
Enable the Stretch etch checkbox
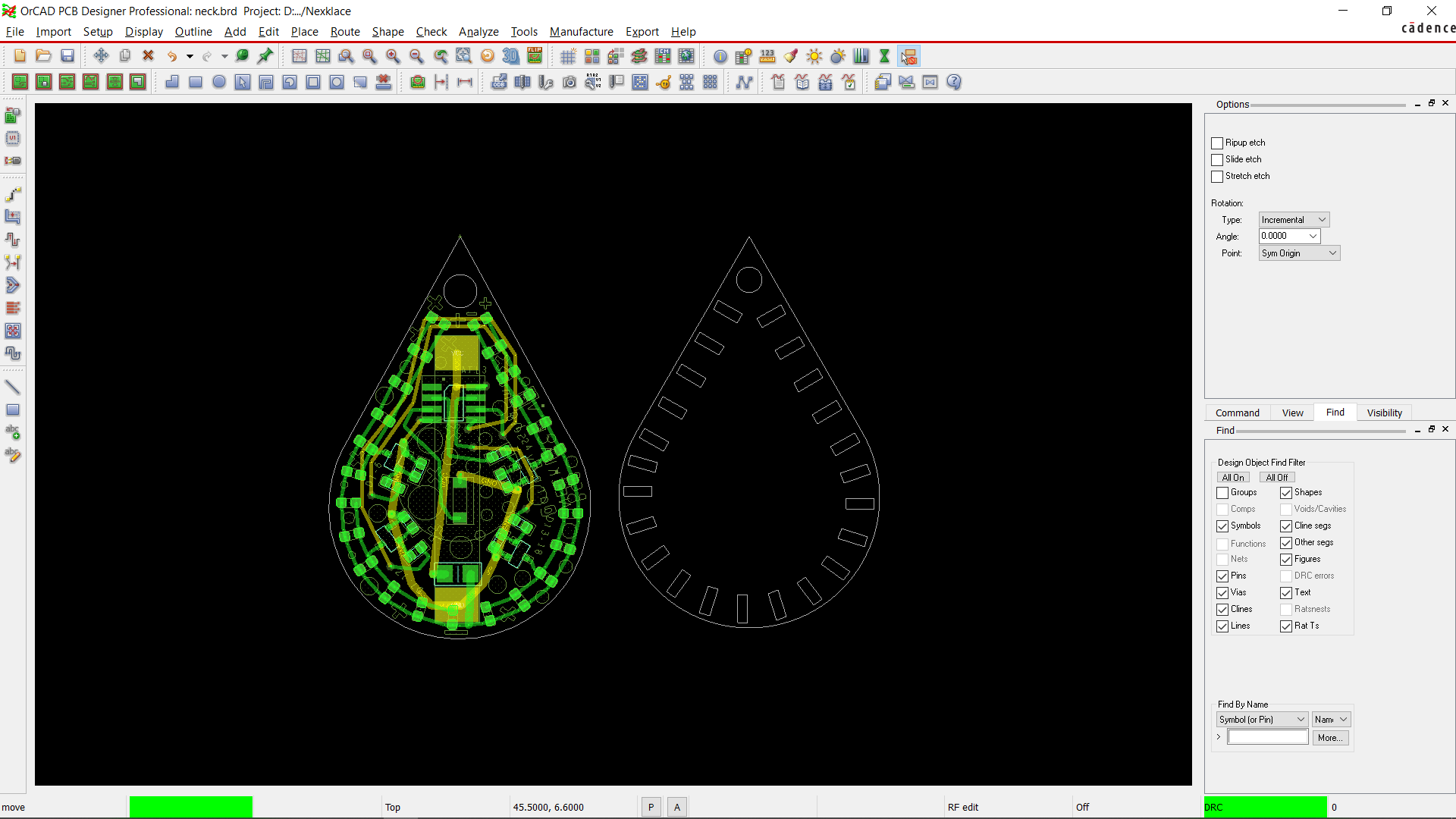click(1217, 177)
